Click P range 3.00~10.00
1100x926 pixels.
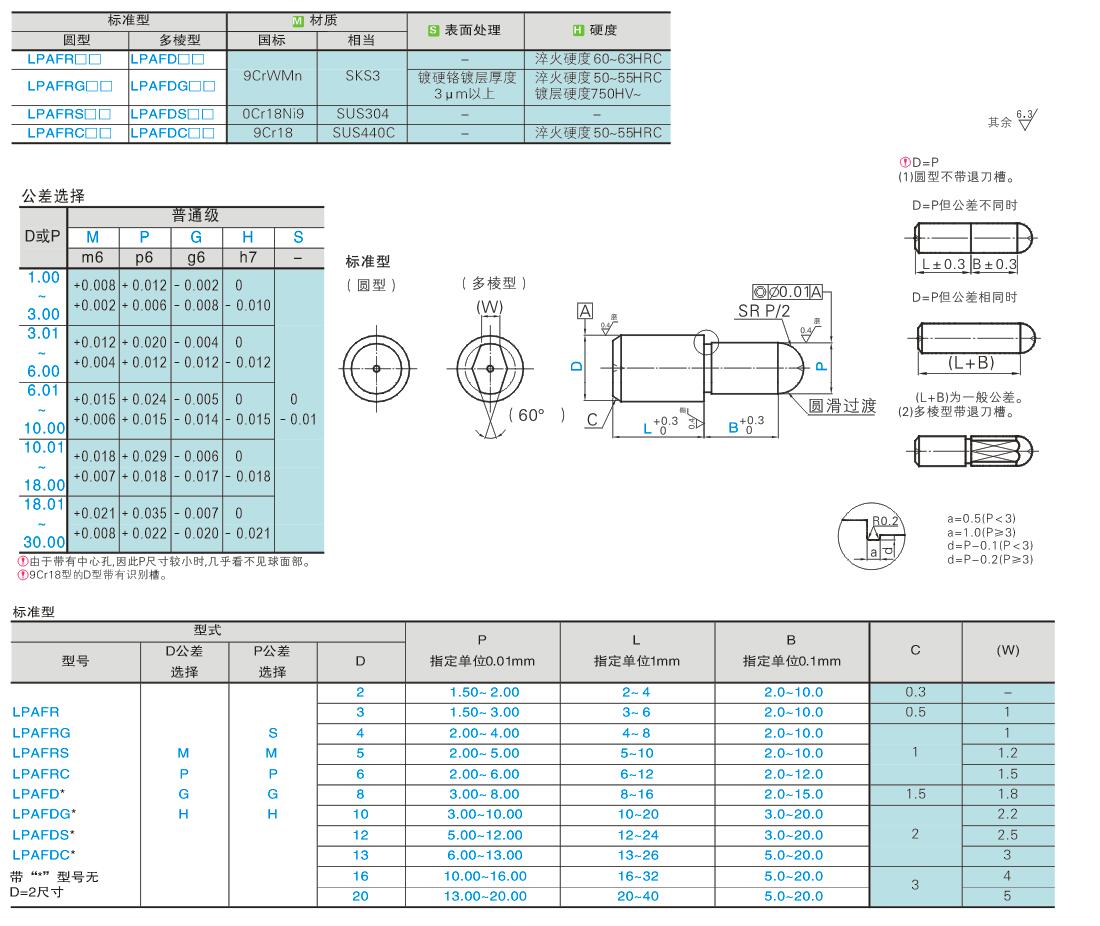coord(485,814)
